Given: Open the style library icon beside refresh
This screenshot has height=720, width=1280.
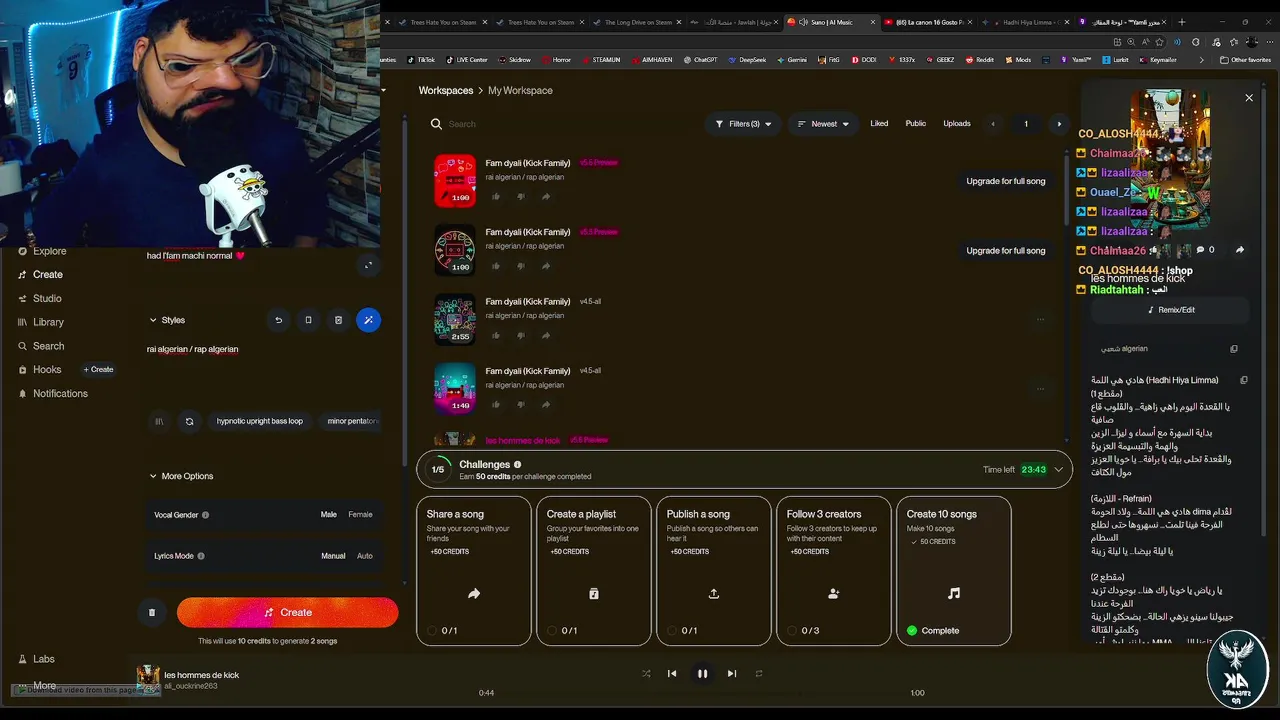Looking at the screenshot, I should (159, 421).
